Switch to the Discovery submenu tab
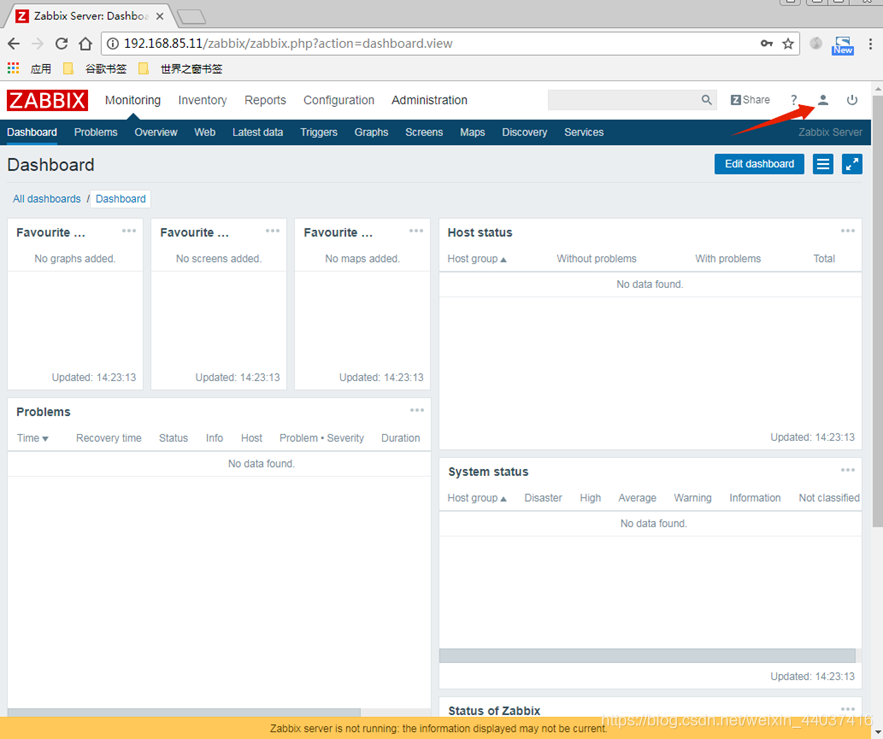883x739 pixels. click(x=524, y=132)
